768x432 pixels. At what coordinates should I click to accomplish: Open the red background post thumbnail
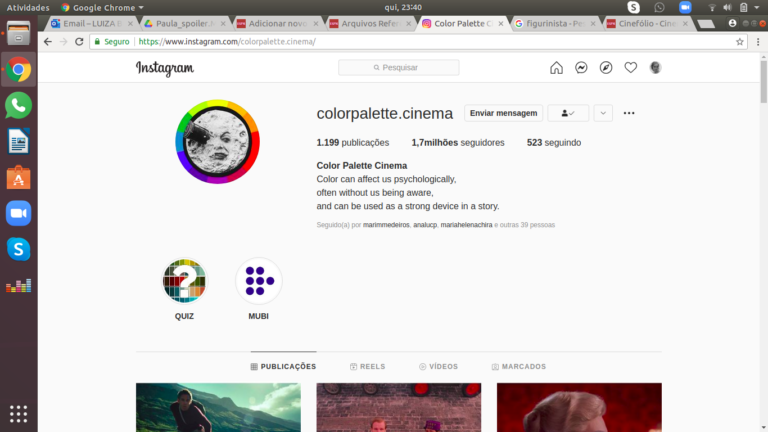(579, 408)
